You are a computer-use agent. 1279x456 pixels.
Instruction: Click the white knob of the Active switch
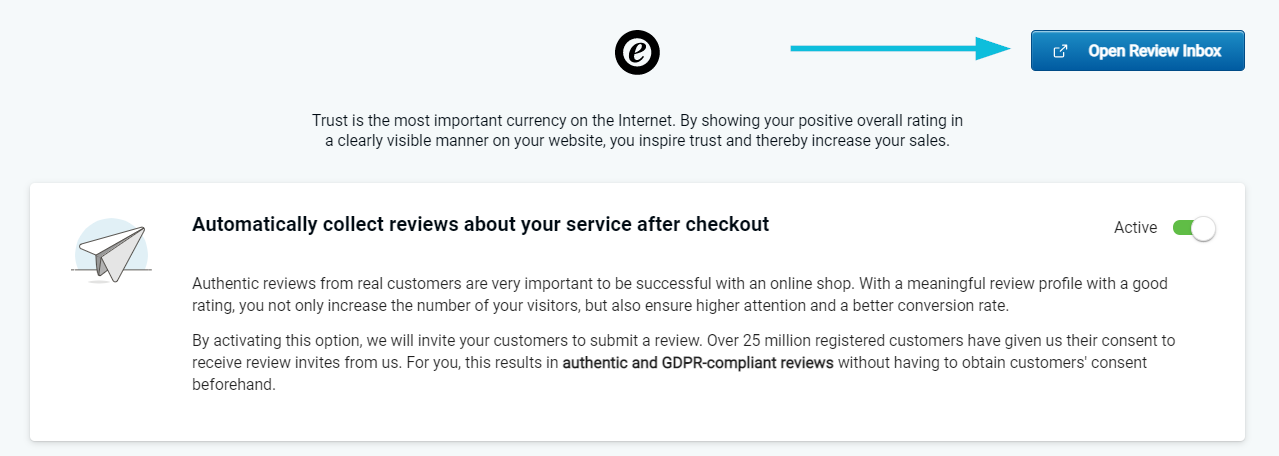[1204, 228]
